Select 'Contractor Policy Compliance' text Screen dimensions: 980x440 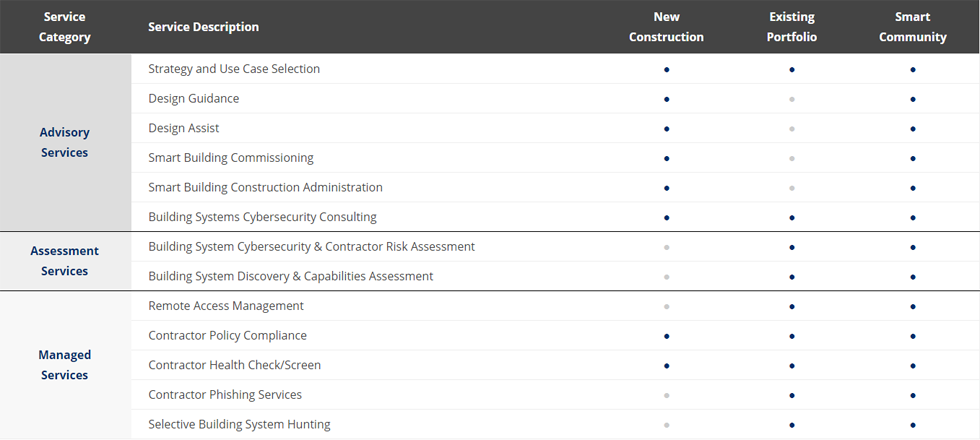pyautogui.click(x=228, y=336)
